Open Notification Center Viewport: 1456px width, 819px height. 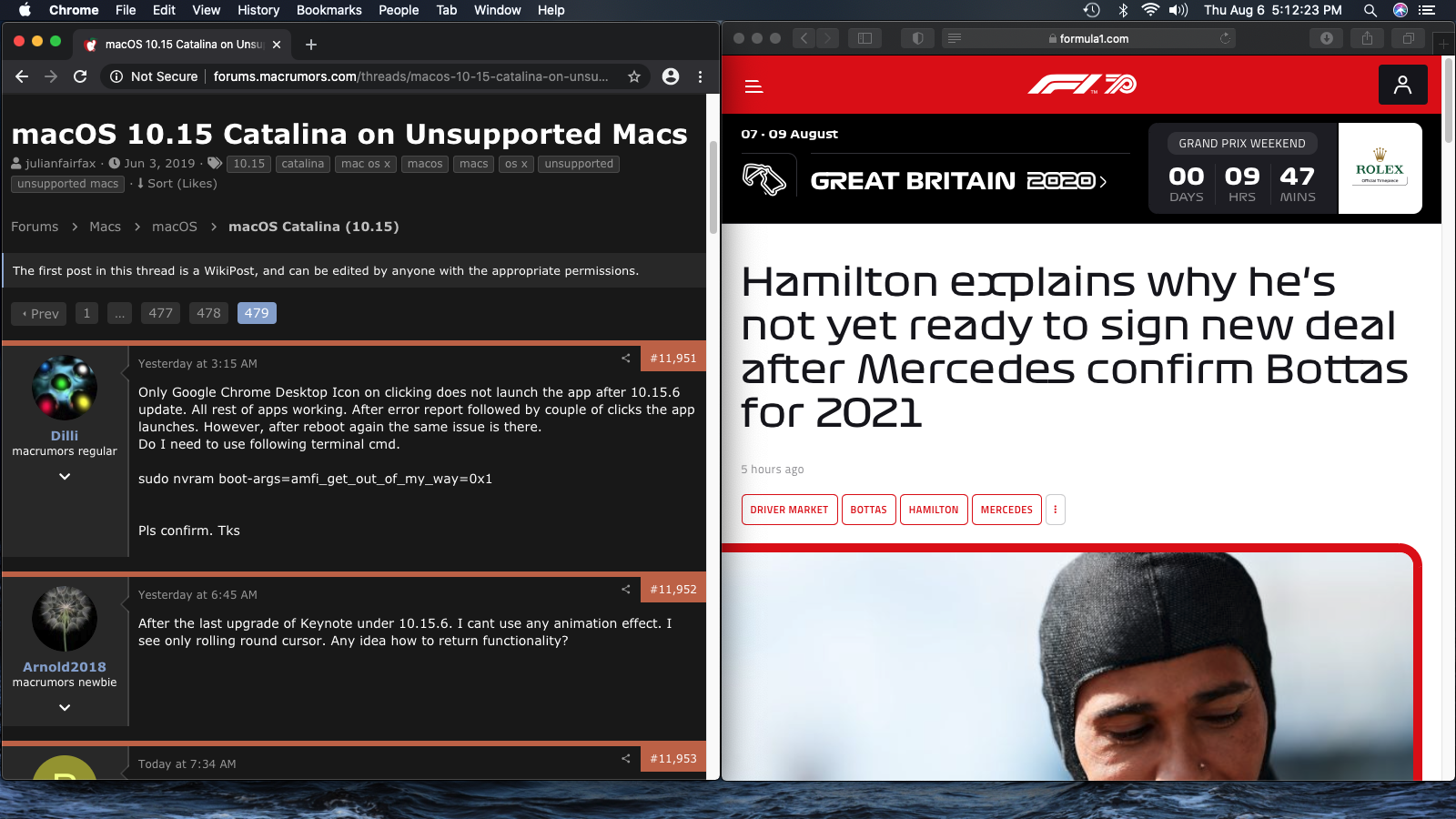click(1427, 10)
